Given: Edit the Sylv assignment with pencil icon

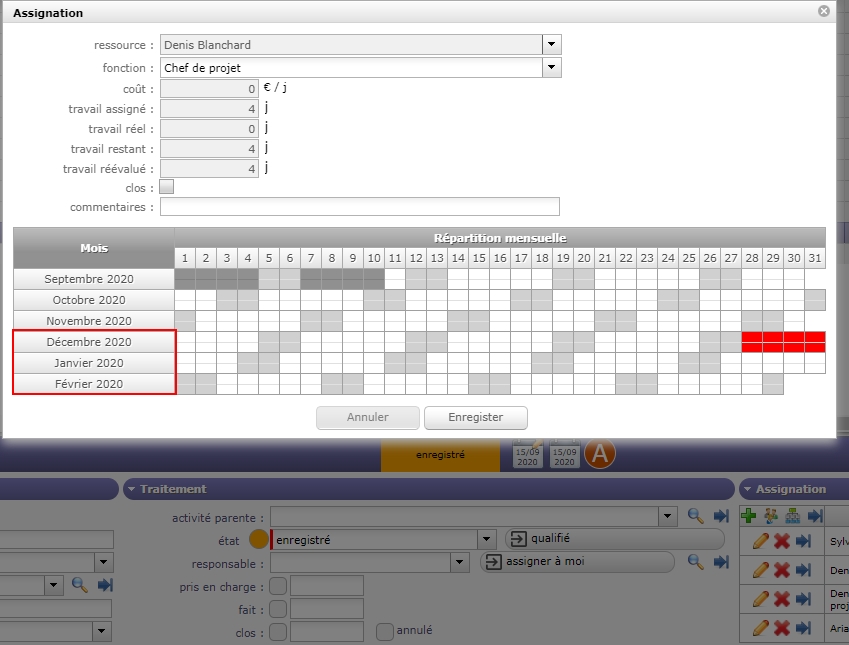Looking at the screenshot, I should [x=760, y=540].
